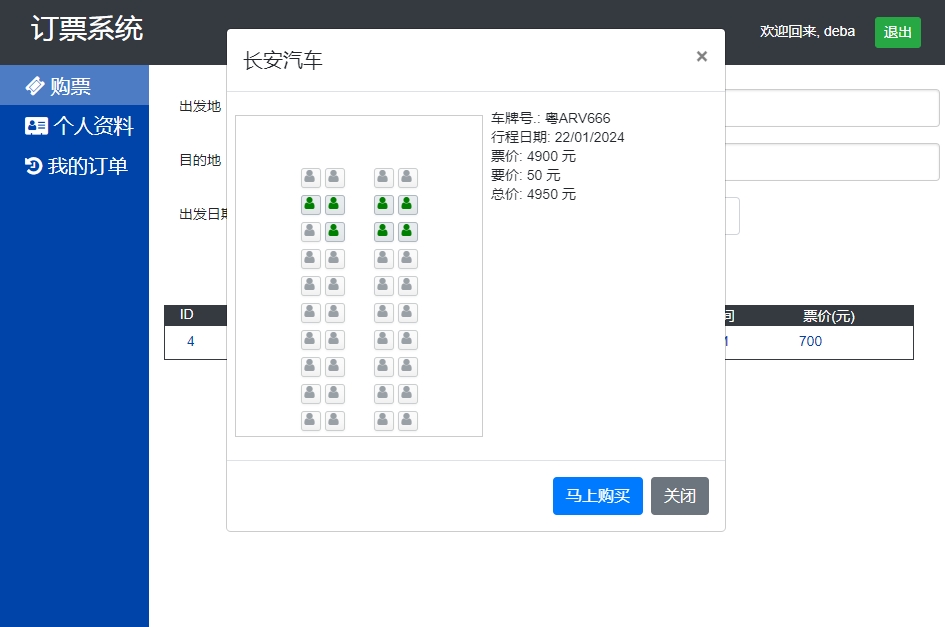
Task: Click the 马上购买 button
Action: (597, 496)
